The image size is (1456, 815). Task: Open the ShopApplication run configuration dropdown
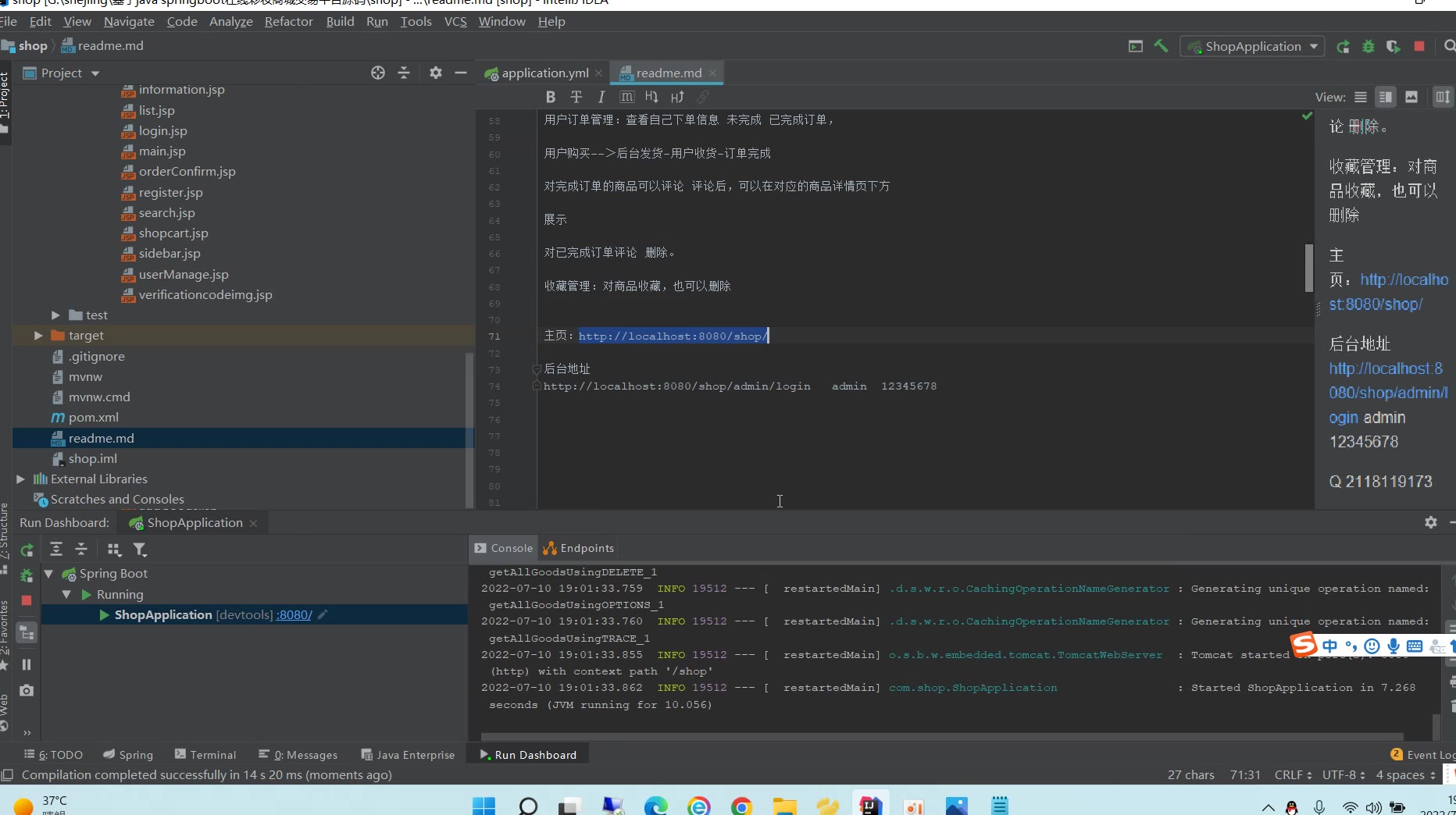[x=1252, y=46]
